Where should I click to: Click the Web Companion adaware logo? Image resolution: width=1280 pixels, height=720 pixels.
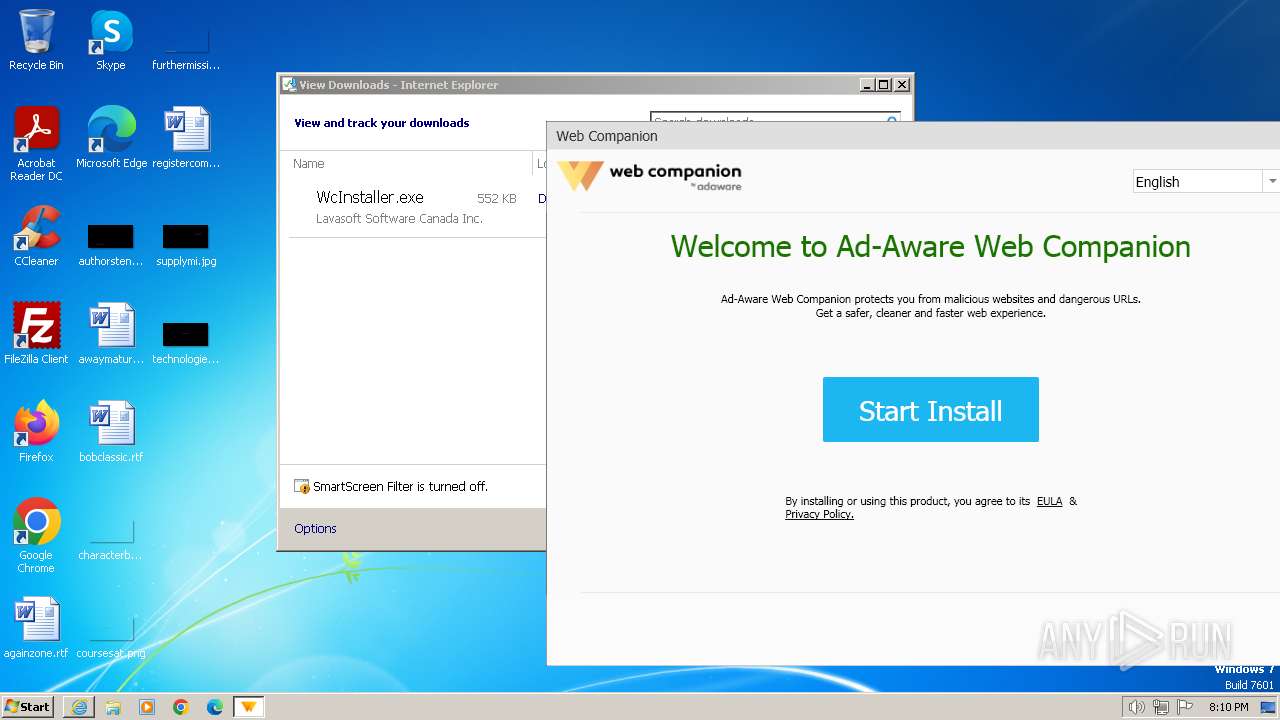(x=650, y=176)
